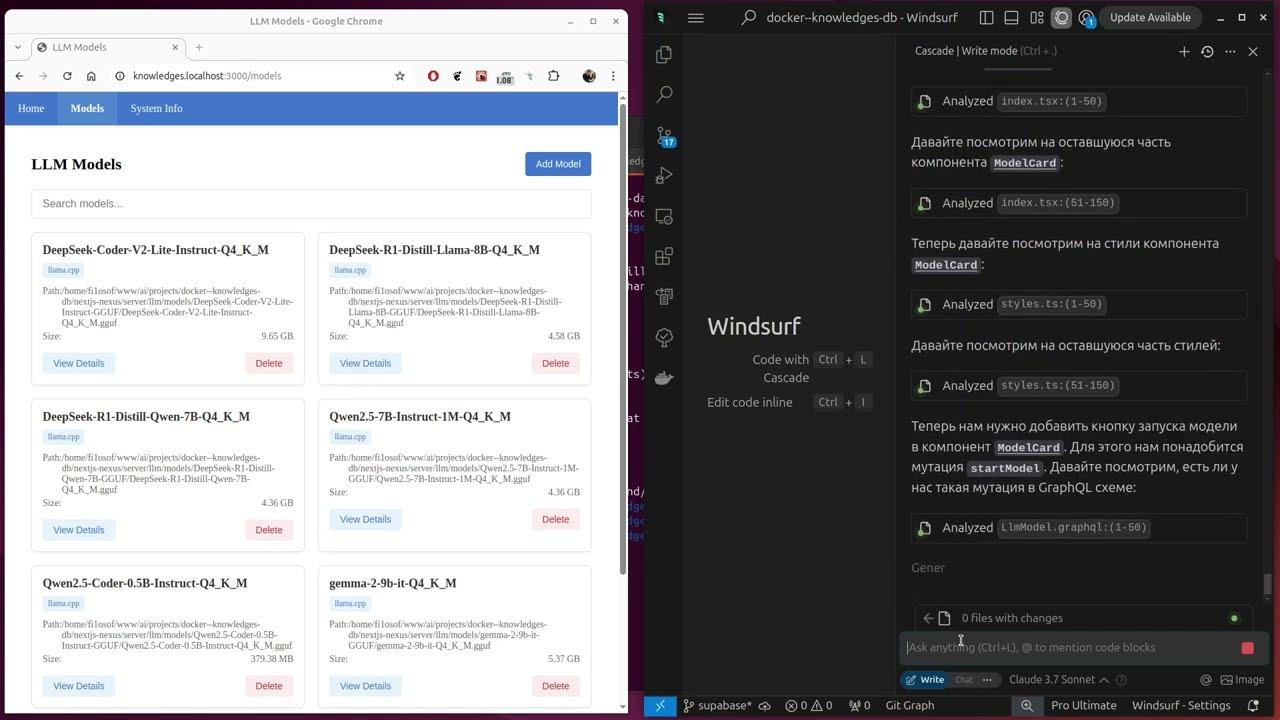Toggle the bottom panel layout icon
The height and width of the screenshot is (720, 1280).
(1011, 18)
